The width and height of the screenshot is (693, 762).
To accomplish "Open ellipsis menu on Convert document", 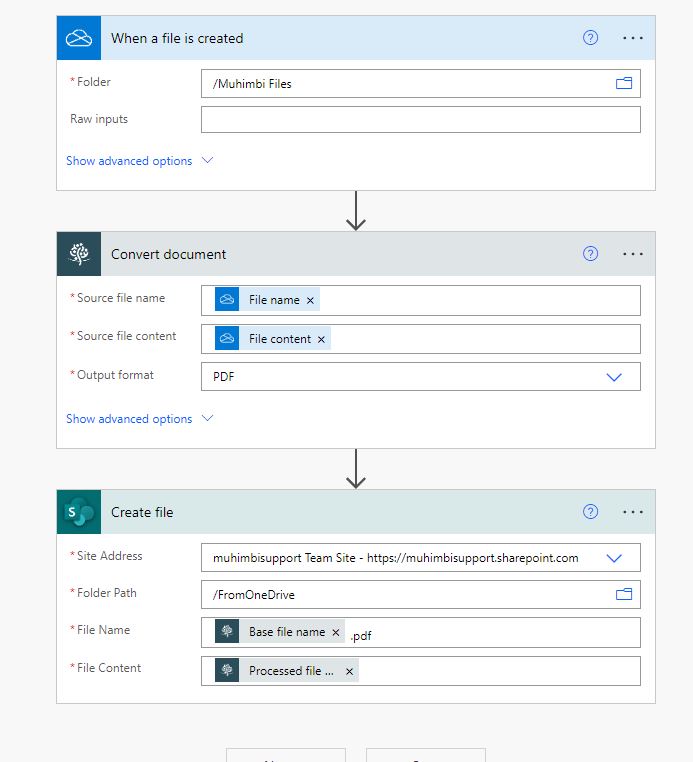I will tap(633, 254).
